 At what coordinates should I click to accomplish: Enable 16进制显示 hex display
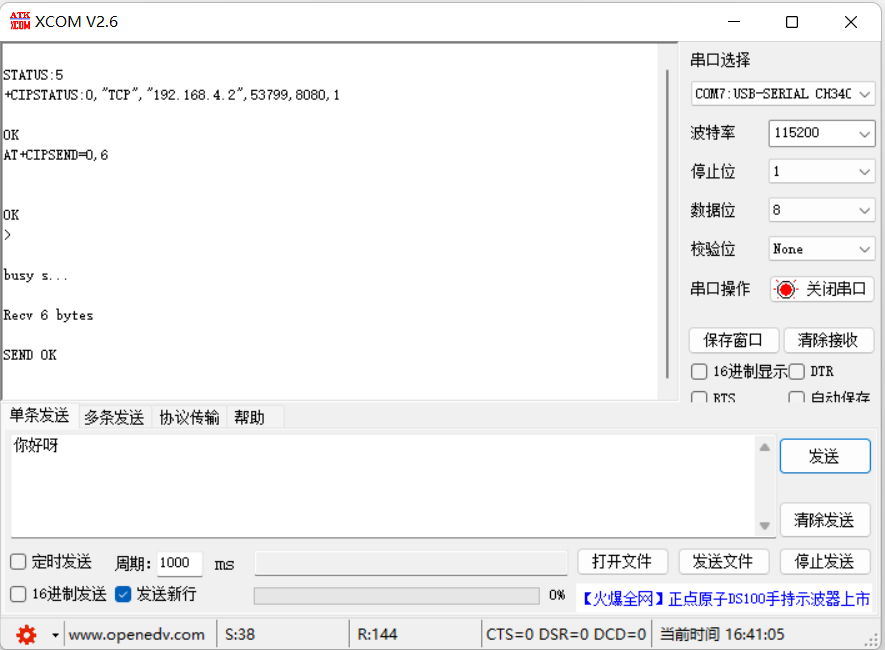[699, 372]
